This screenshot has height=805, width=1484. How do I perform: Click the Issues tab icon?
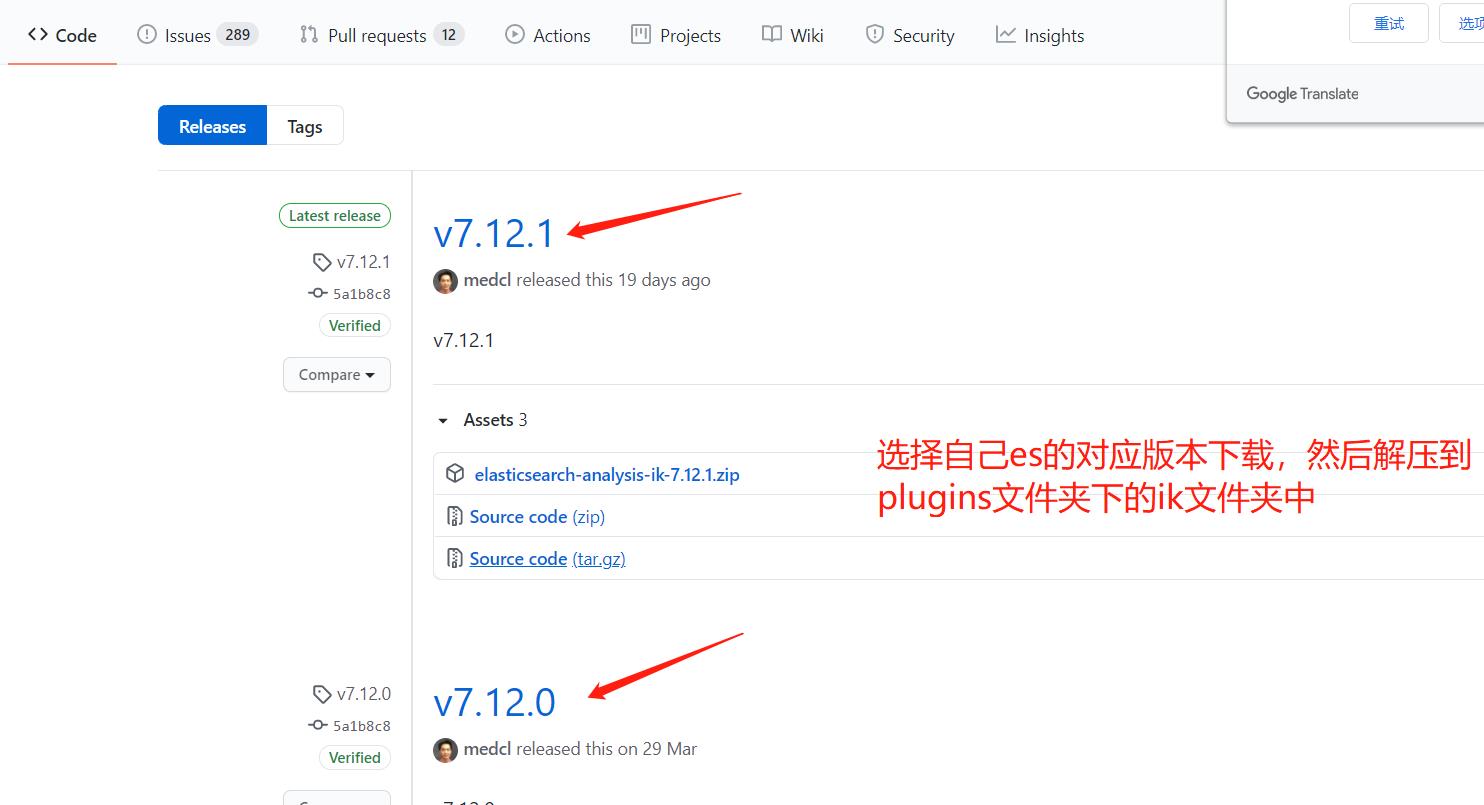pos(147,35)
